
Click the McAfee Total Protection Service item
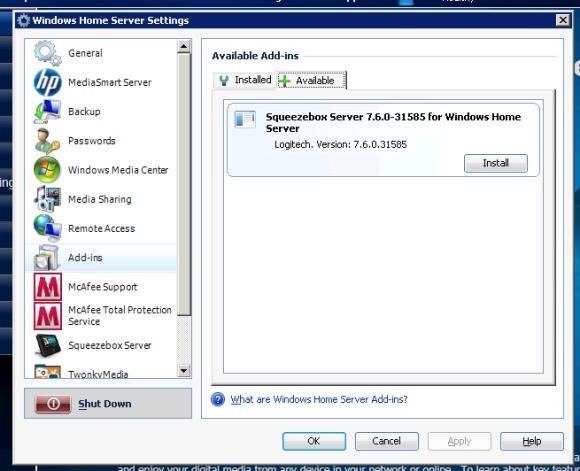[x=101, y=316]
